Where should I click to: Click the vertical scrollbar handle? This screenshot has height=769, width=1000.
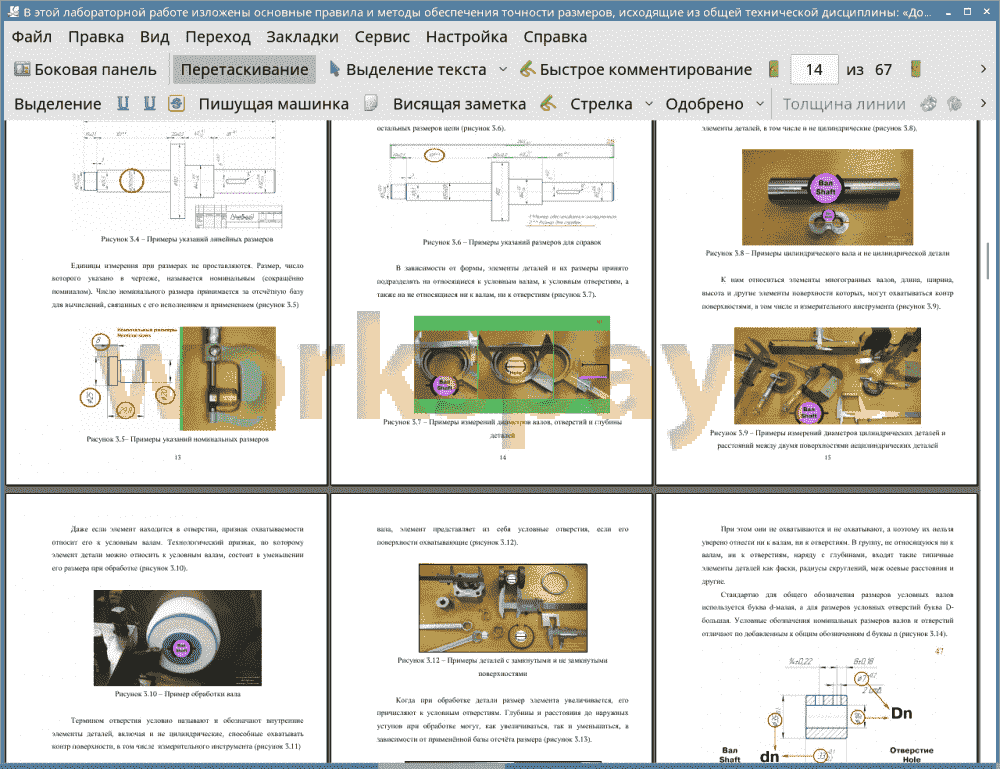pos(988,260)
